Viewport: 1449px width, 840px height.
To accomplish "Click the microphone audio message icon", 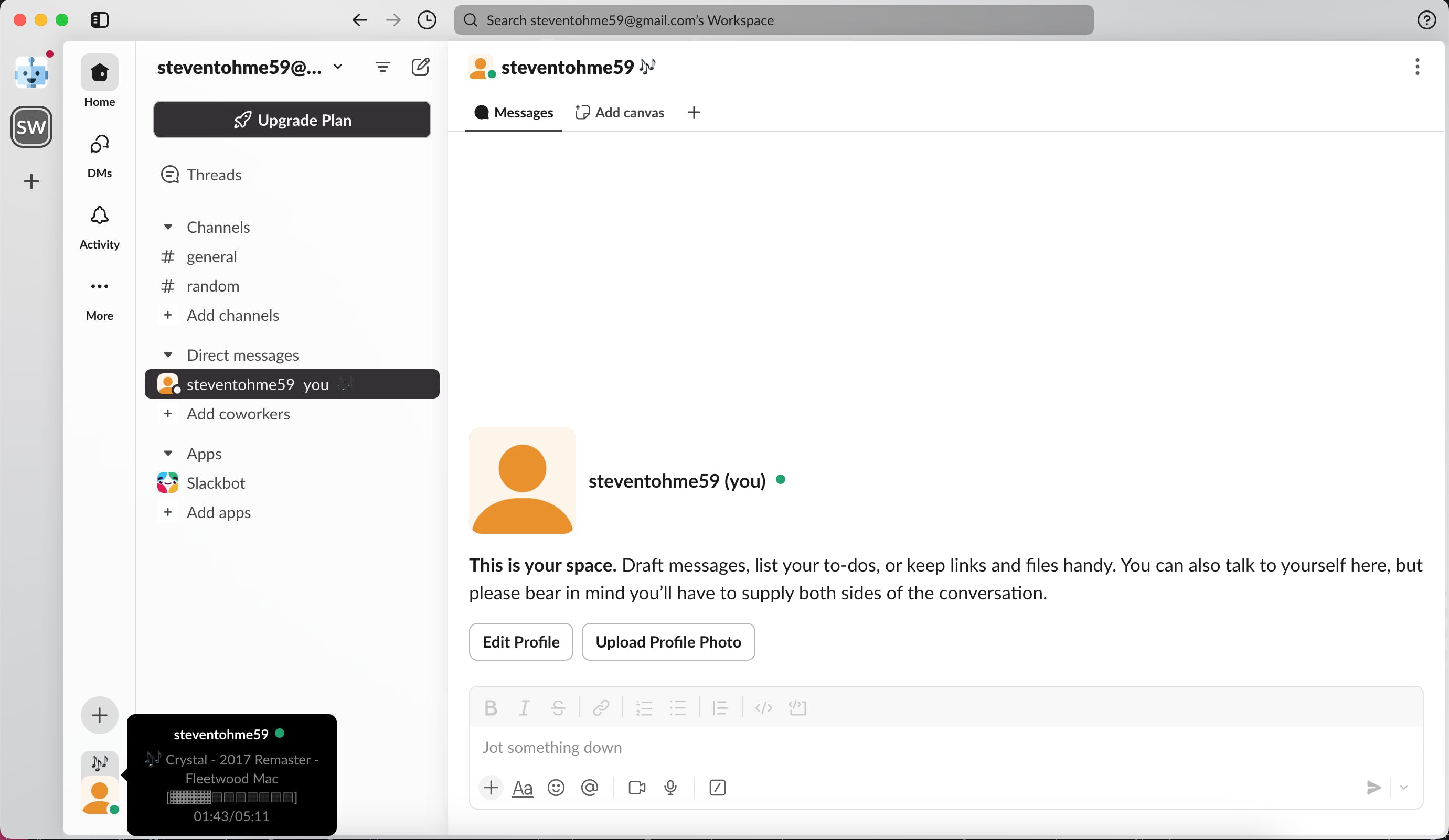I will [670, 787].
